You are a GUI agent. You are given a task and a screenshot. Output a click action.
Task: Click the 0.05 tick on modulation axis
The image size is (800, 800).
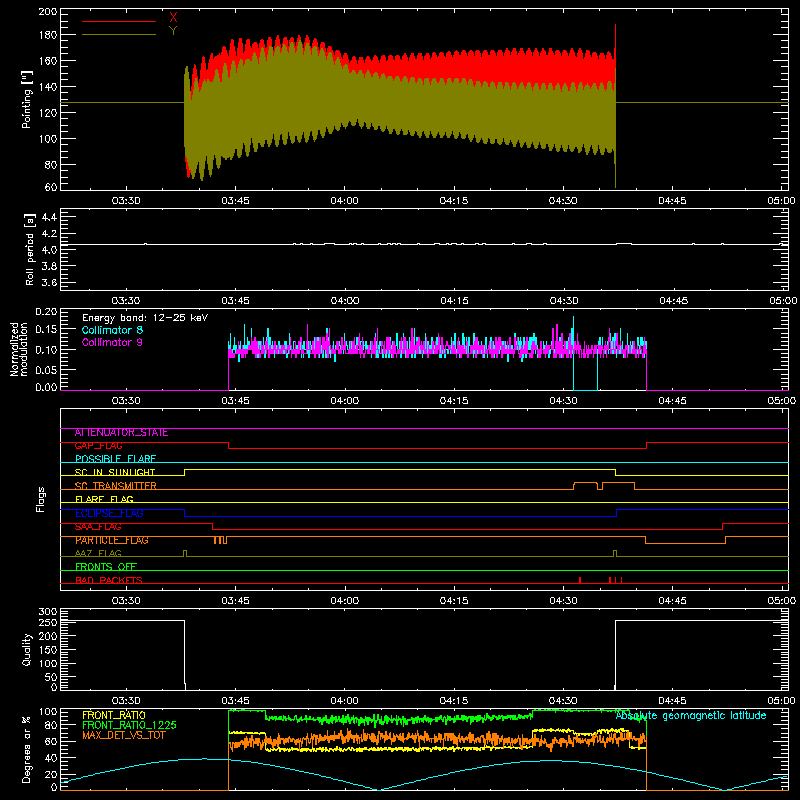point(47,369)
